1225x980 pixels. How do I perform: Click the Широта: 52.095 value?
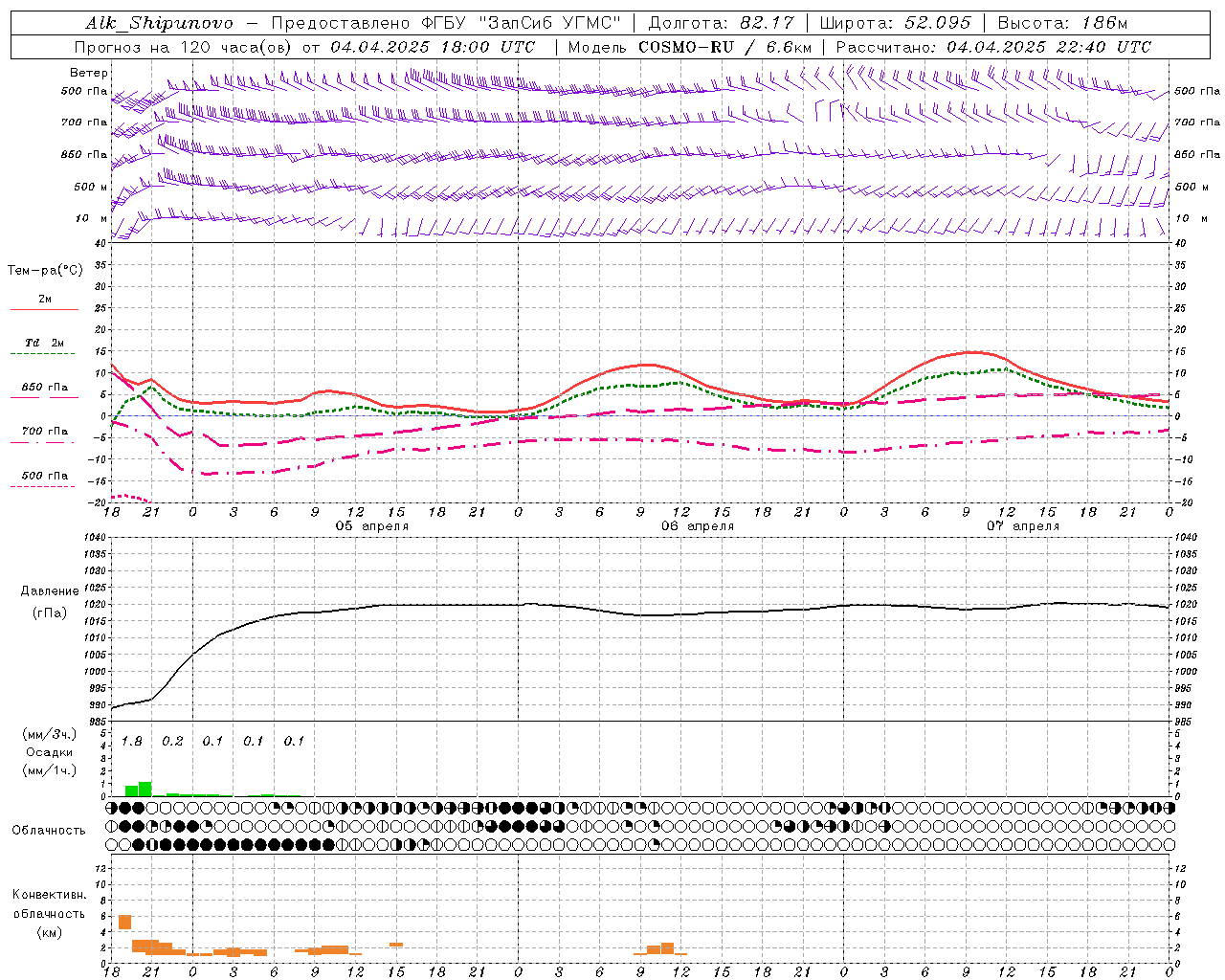(896, 23)
